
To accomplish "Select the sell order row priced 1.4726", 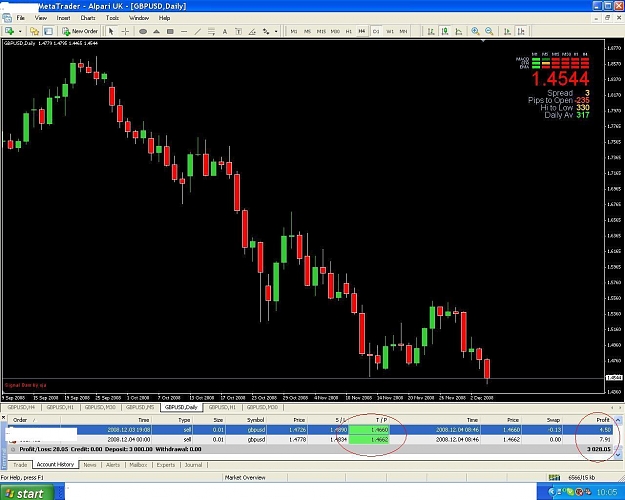I will tap(310, 430).
